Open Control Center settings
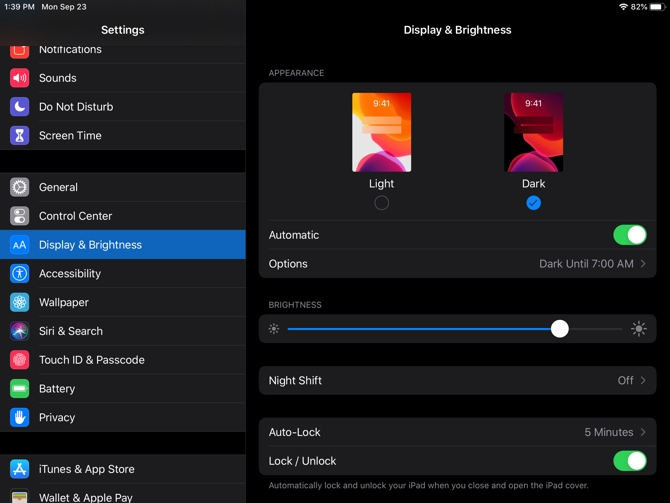Viewport: 670px width, 503px height. pyautogui.click(x=123, y=216)
